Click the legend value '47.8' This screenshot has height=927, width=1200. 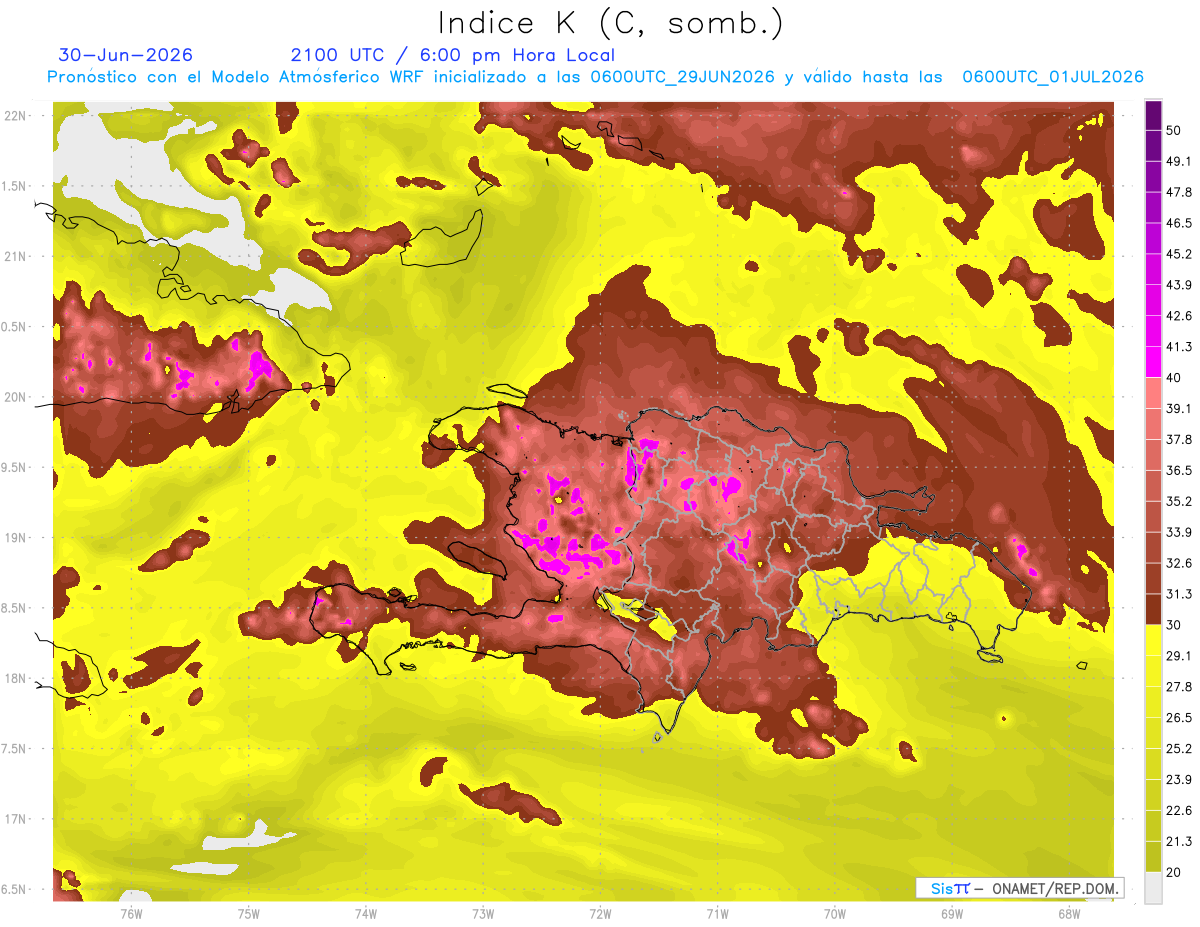[x=1179, y=192]
